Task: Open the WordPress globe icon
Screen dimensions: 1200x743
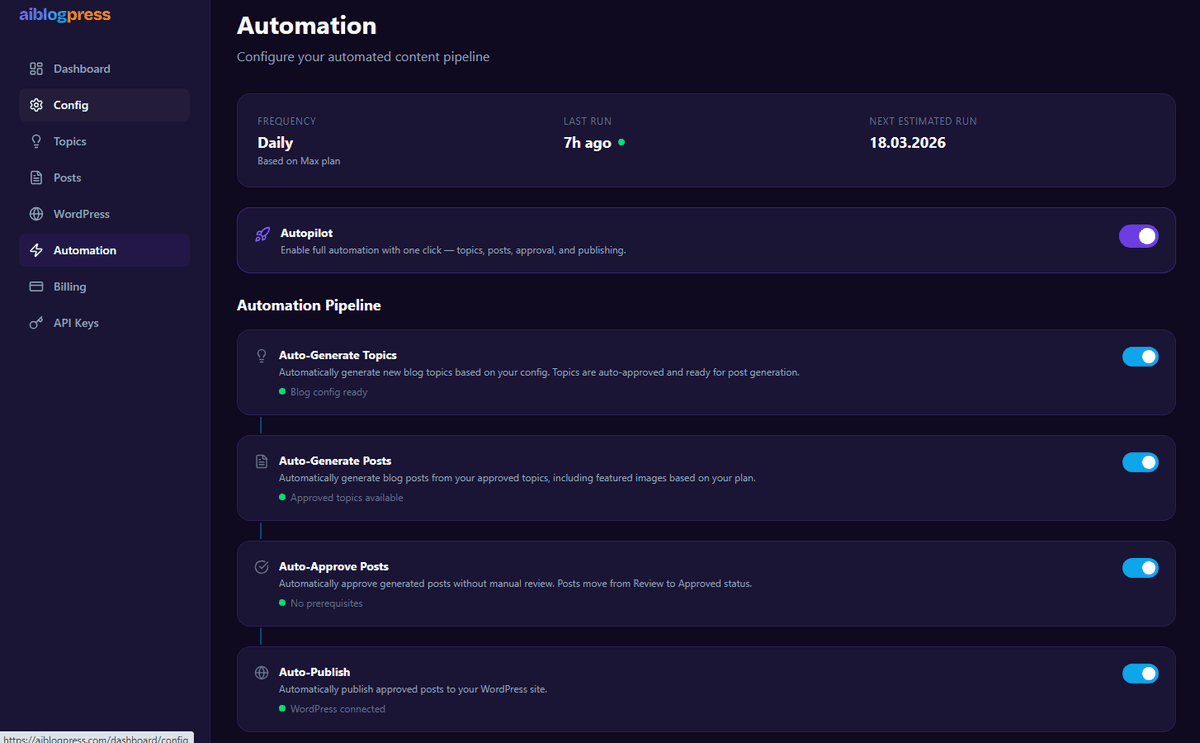Action: click(36, 213)
